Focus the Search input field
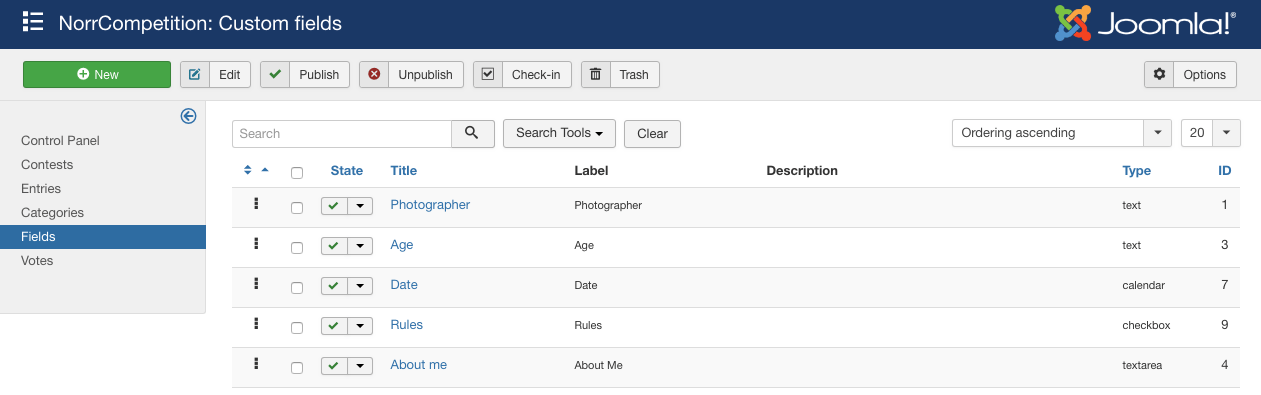1261x395 pixels. pos(342,133)
